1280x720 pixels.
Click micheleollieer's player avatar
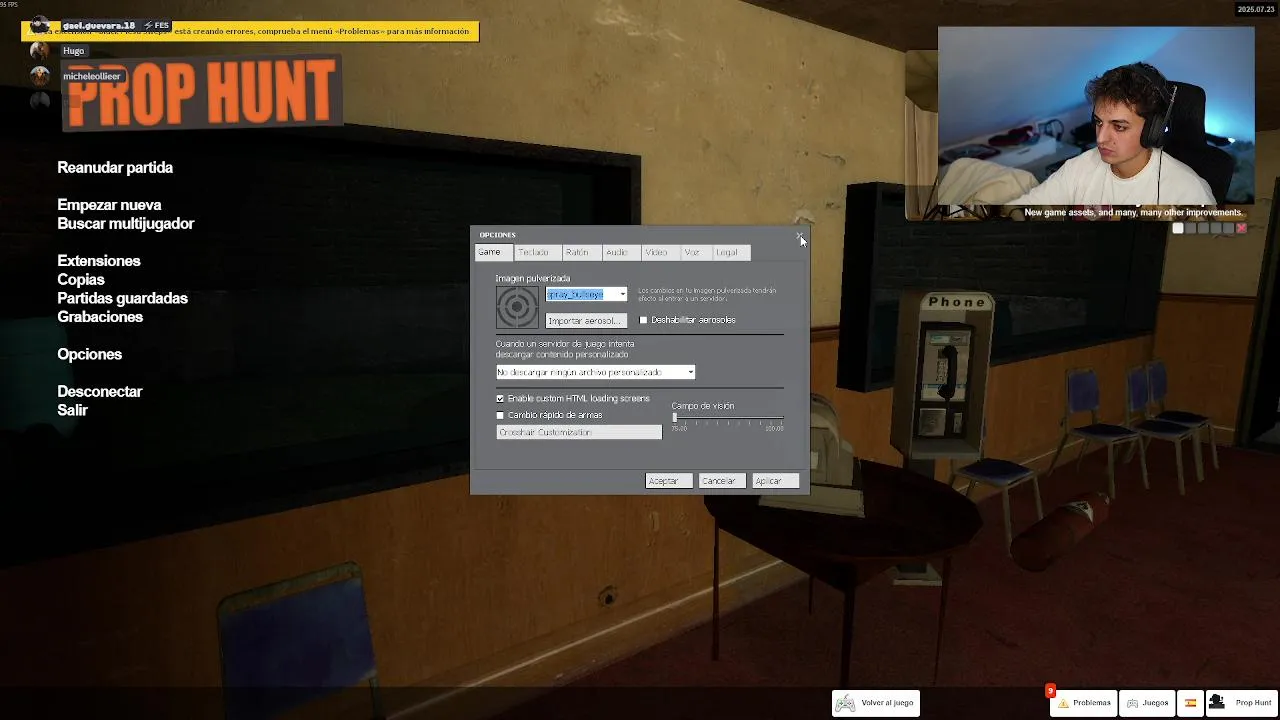pyautogui.click(x=39, y=76)
